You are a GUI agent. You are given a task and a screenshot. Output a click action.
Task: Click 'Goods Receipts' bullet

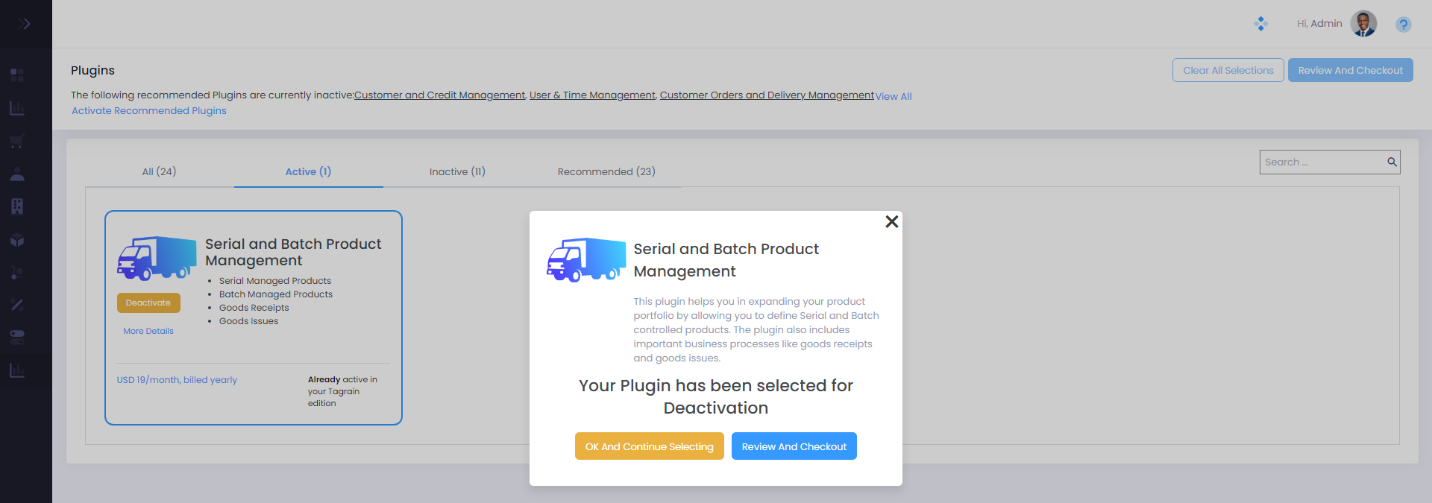pyautogui.click(x=256, y=308)
